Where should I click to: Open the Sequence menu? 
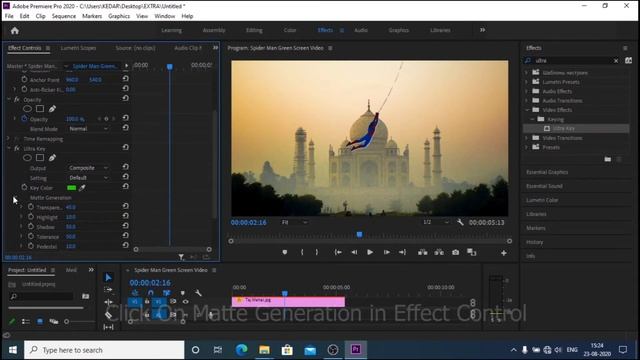coord(64,16)
